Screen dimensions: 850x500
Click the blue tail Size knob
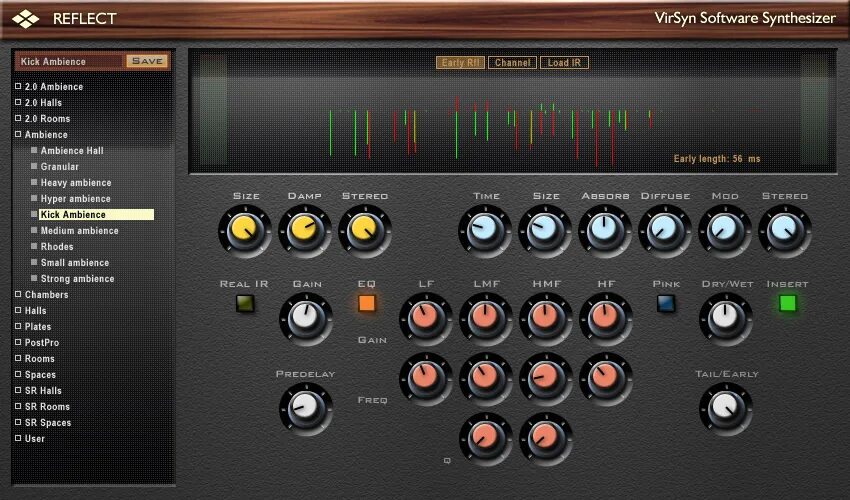point(545,230)
